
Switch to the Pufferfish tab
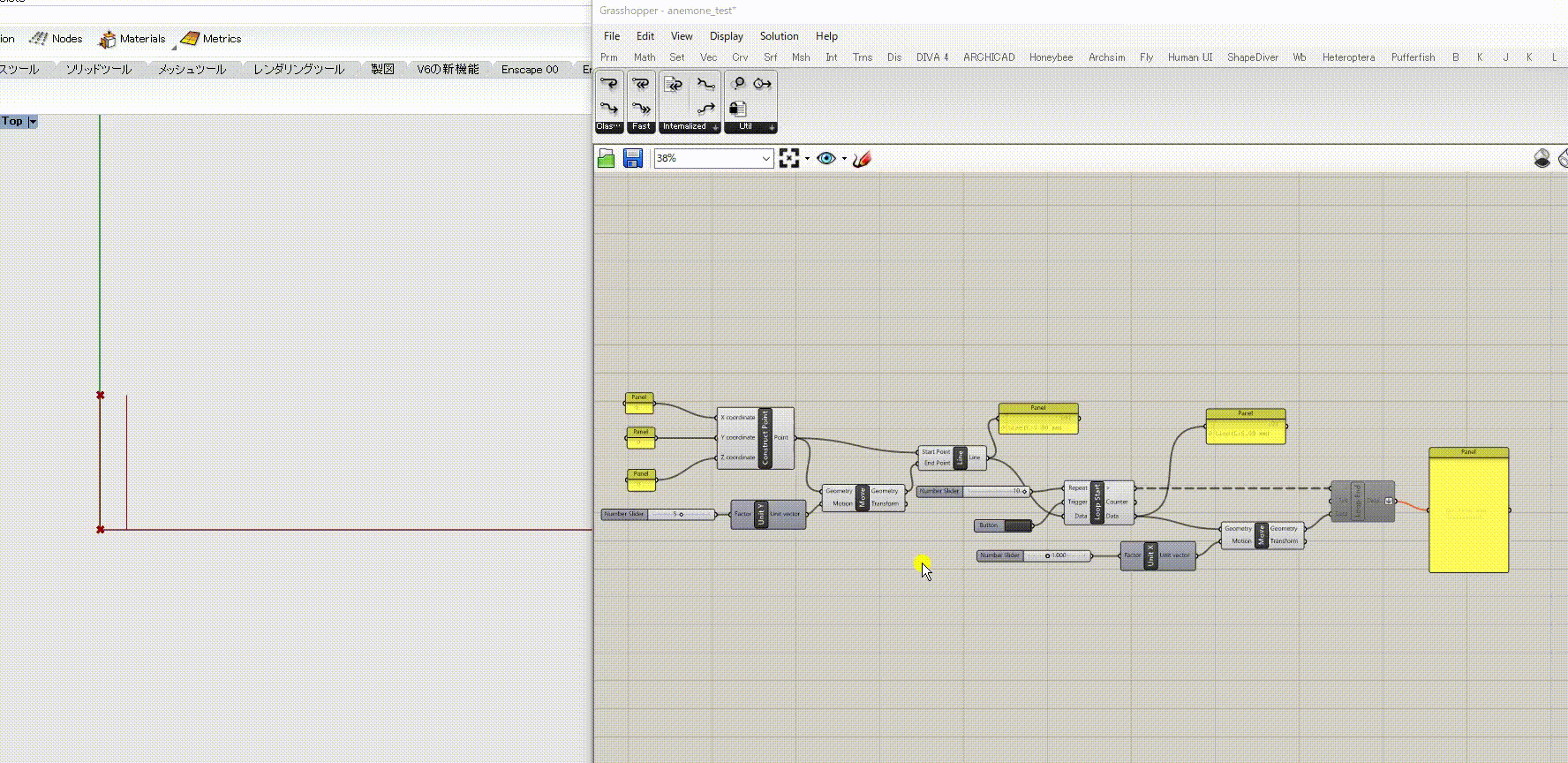pos(1413,57)
